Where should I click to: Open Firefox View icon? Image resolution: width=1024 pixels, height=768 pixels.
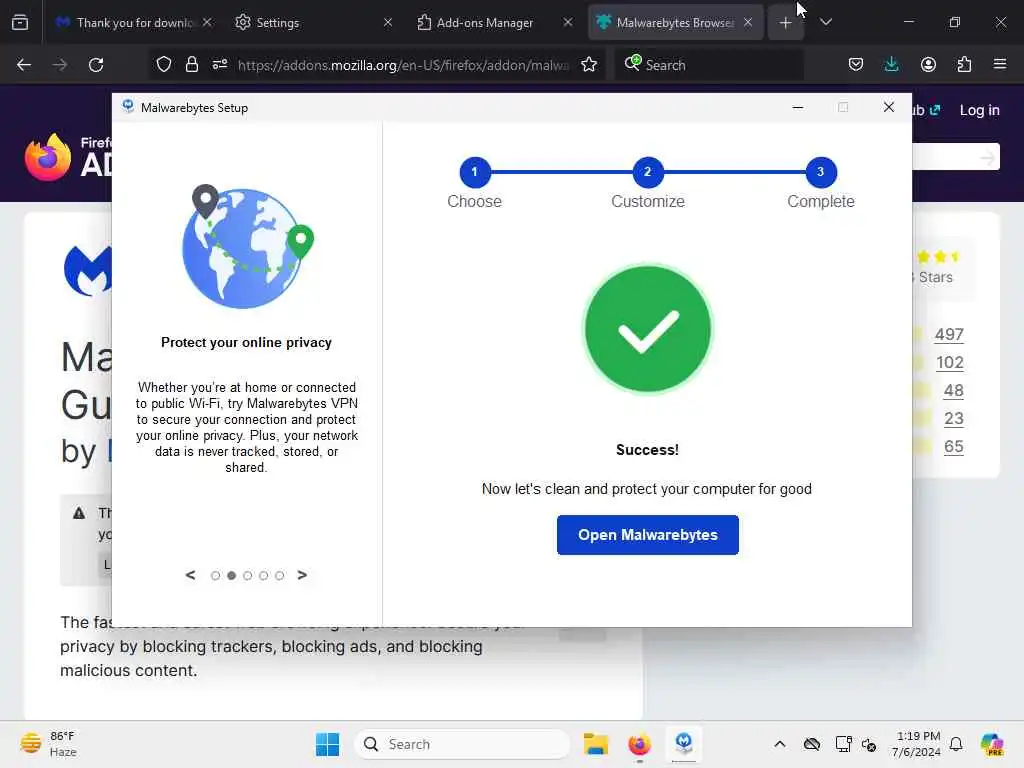point(20,22)
